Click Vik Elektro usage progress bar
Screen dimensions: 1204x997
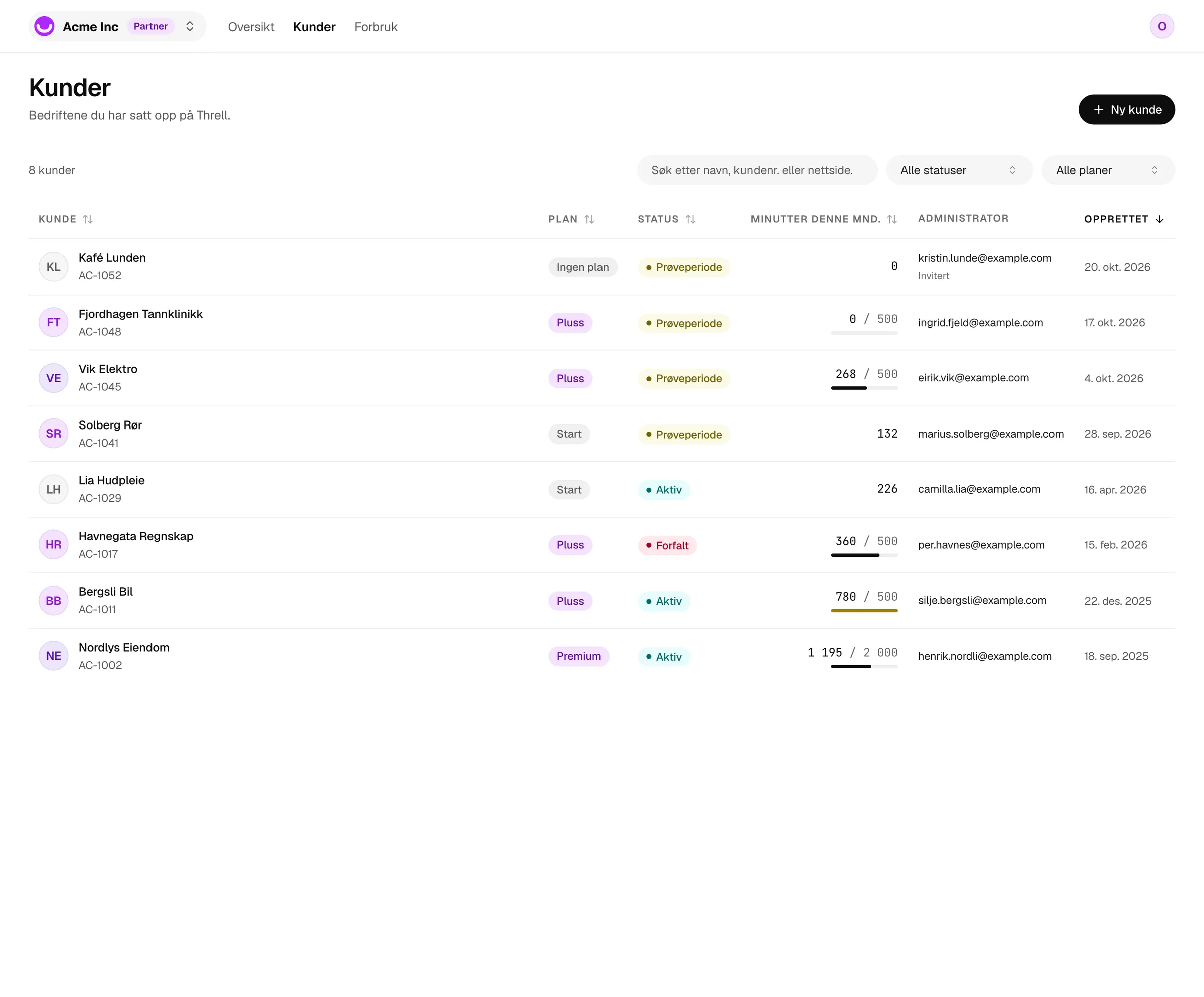pyautogui.click(x=864, y=388)
